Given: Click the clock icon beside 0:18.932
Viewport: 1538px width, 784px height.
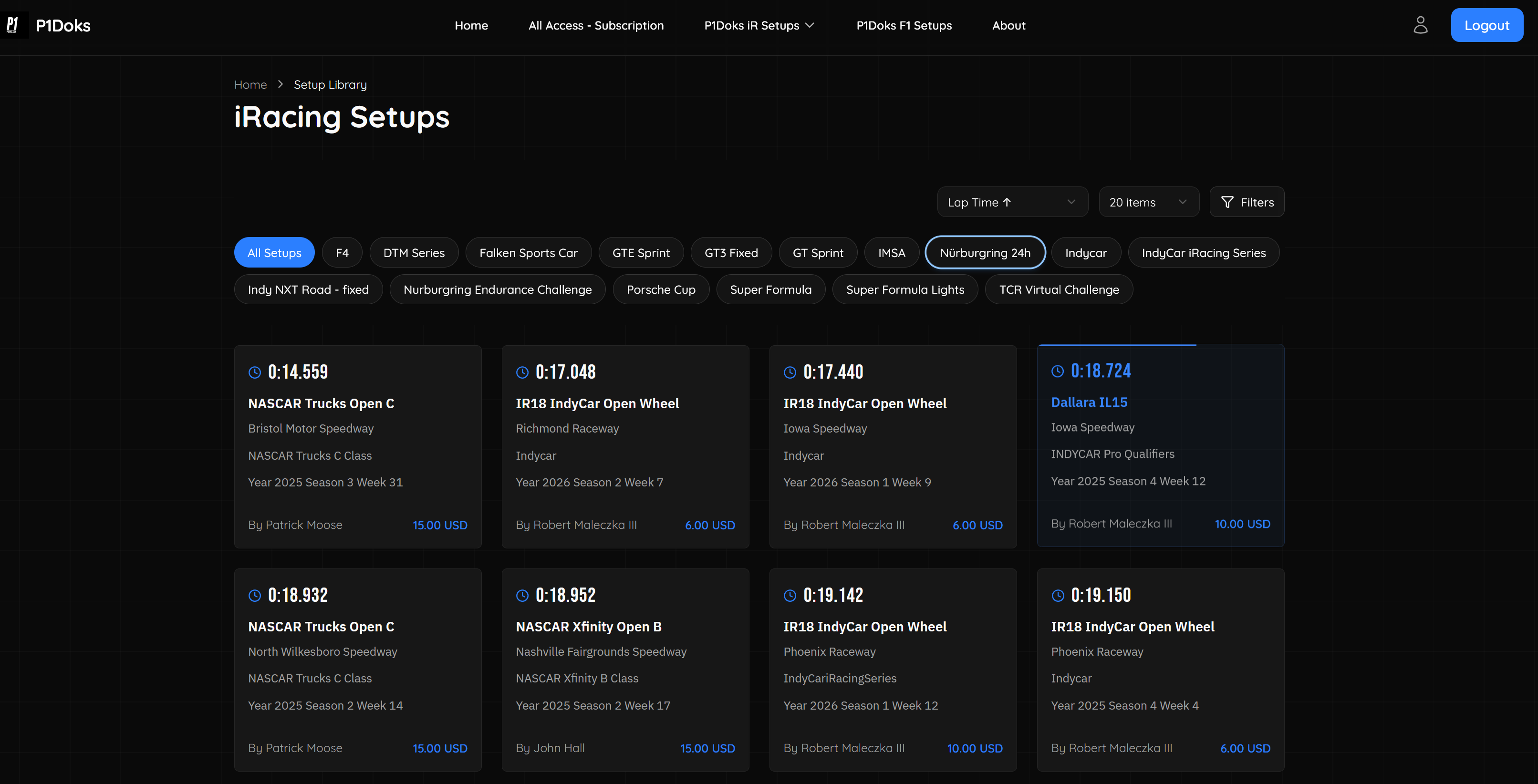Looking at the screenshot, I should tap(255, 596).
